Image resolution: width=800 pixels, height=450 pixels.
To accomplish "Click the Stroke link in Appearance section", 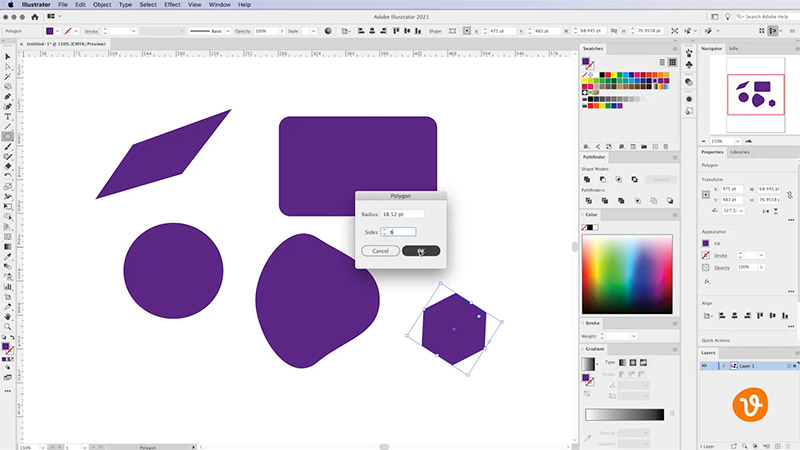I will [x=720, y=256].
